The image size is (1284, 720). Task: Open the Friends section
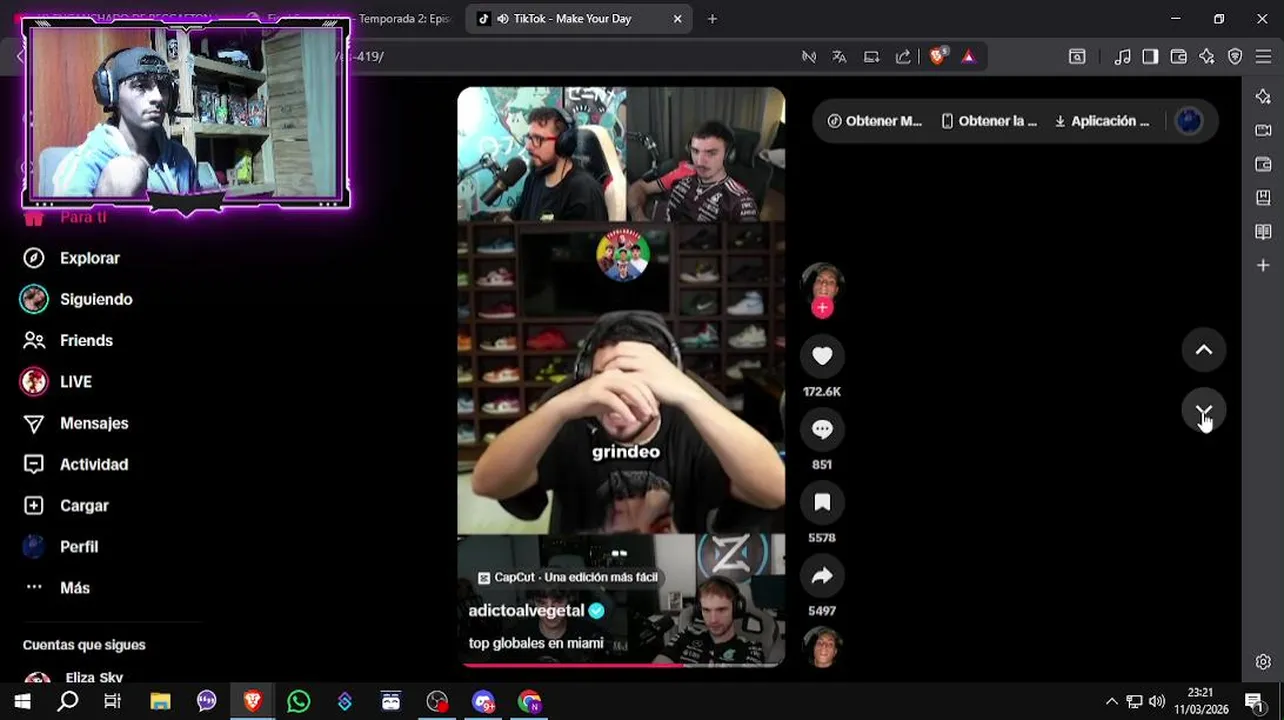coord(68,340)
